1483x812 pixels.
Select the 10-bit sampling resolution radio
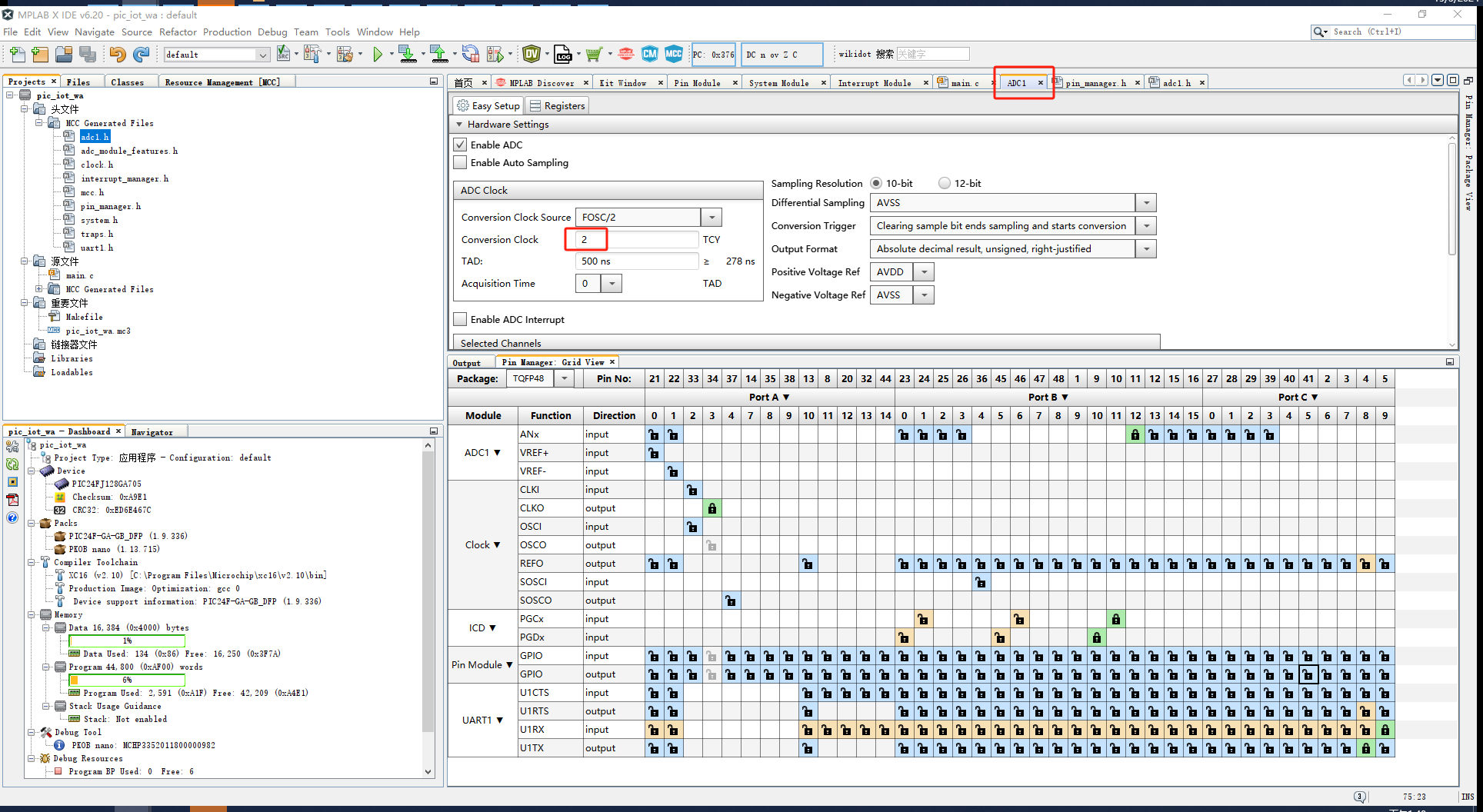tap(876, 183)
